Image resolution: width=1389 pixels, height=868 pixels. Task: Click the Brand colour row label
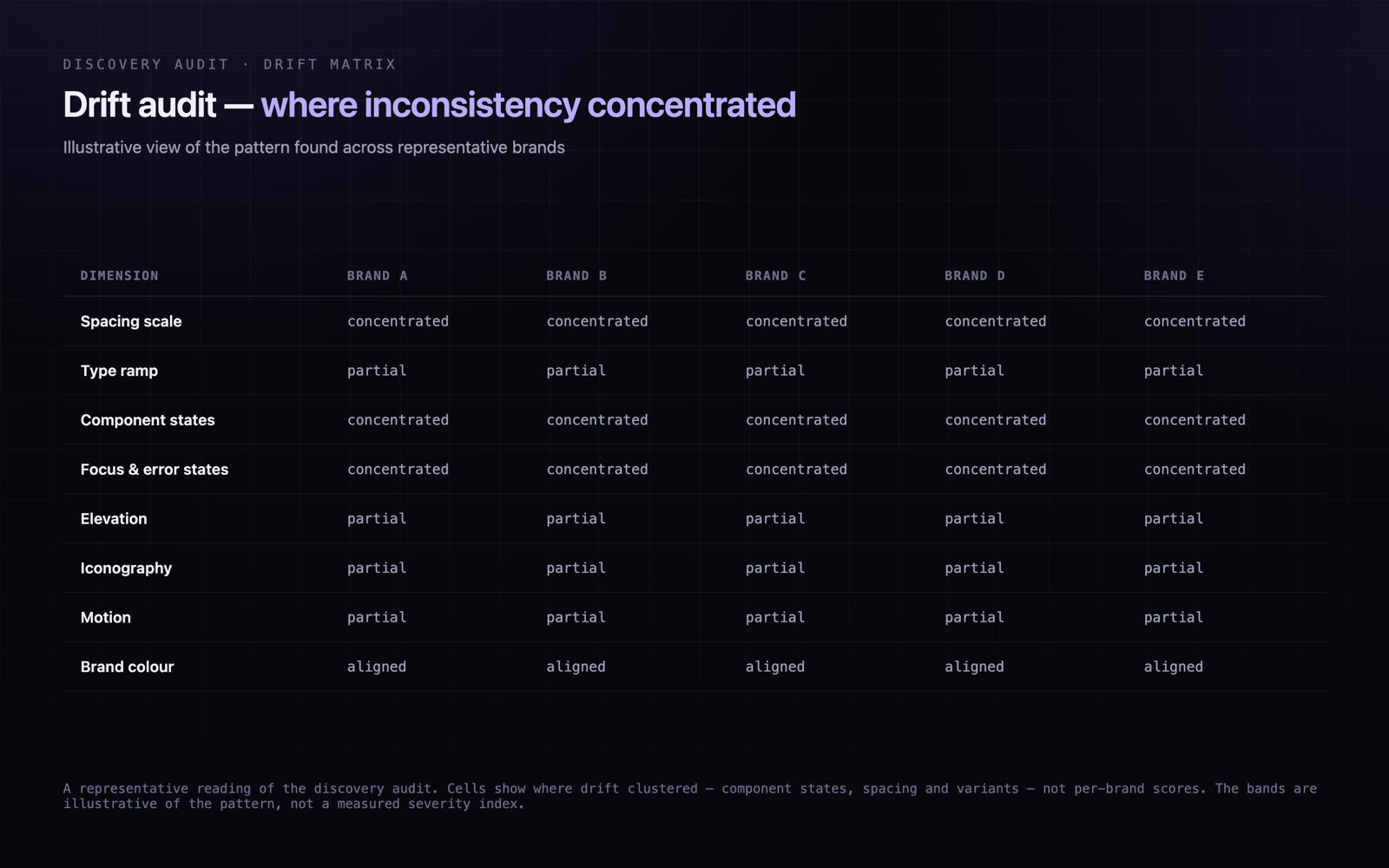[127, 667]
